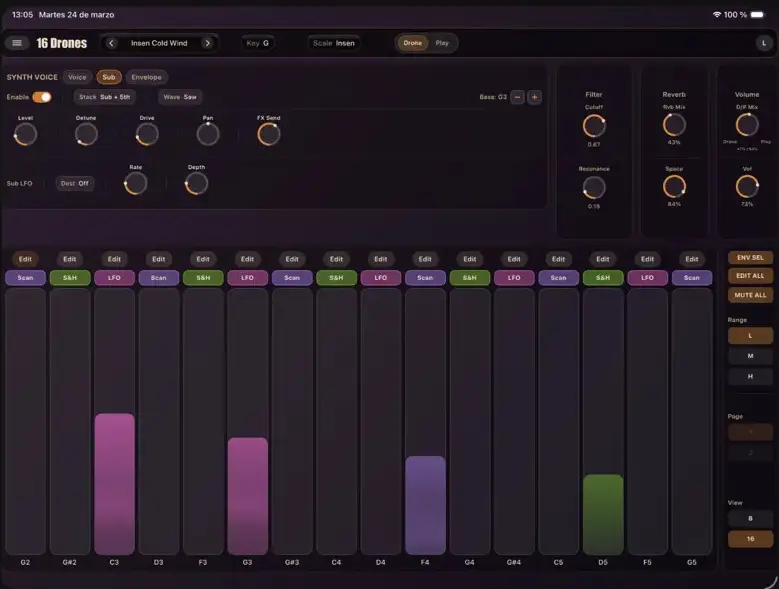Go to next preset arrow
Image resolution: width=779 pixels, height=589 pixels.
pyautogui.click(x=208, y=43)
